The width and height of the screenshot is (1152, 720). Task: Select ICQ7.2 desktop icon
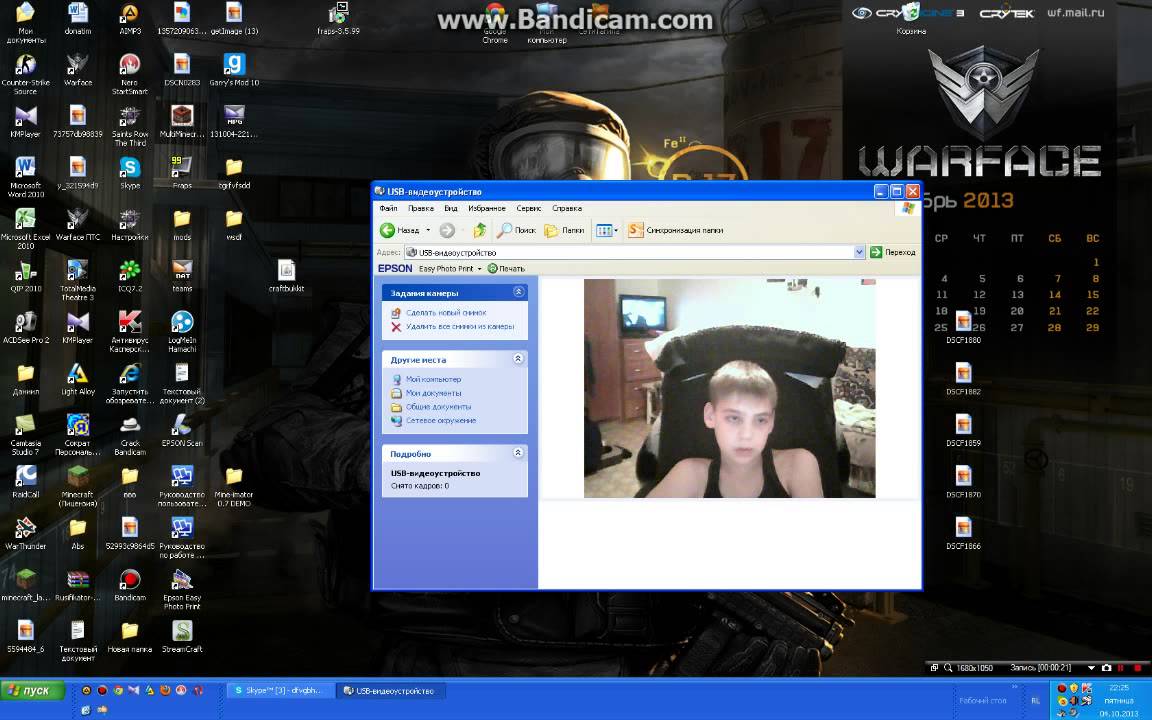point(130,276)
